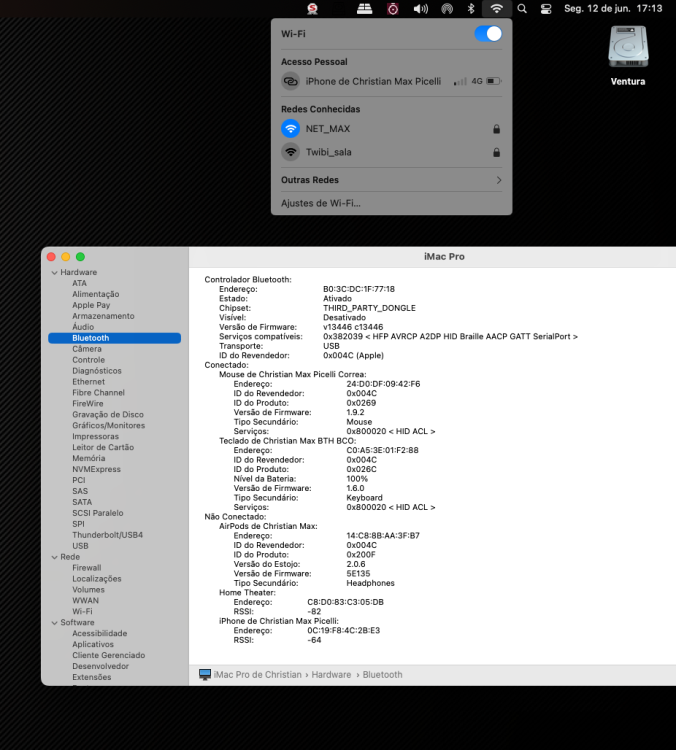676x750 pixels.
Task: Select Gravação de Disco in sidebar
Action: click(108, 414)
